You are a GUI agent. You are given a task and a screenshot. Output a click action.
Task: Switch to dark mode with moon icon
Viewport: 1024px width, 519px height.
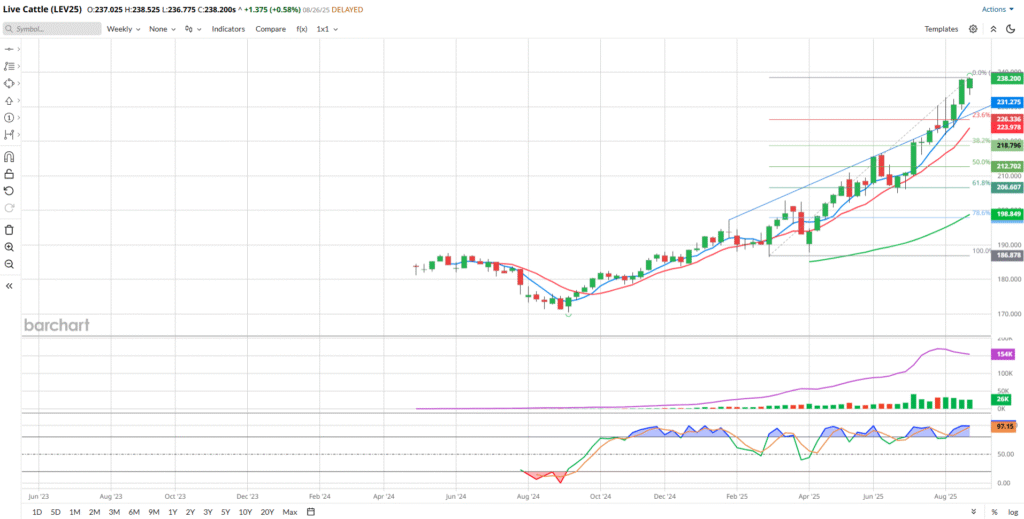pyautogui.click(x=993, y=29)
